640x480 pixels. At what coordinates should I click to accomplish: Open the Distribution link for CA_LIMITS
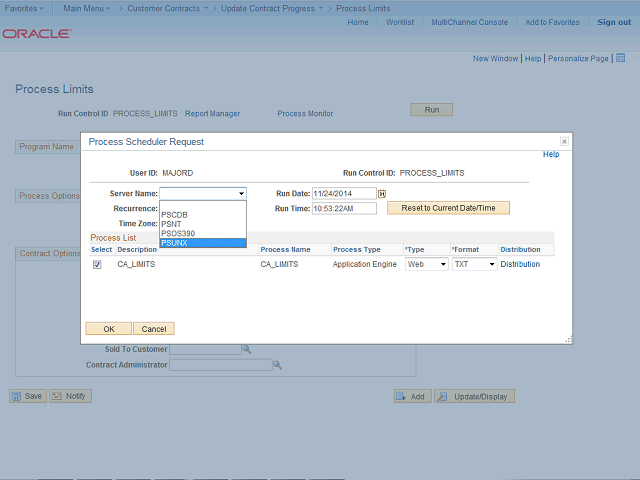pyautogui.click(x=520, y=265)
